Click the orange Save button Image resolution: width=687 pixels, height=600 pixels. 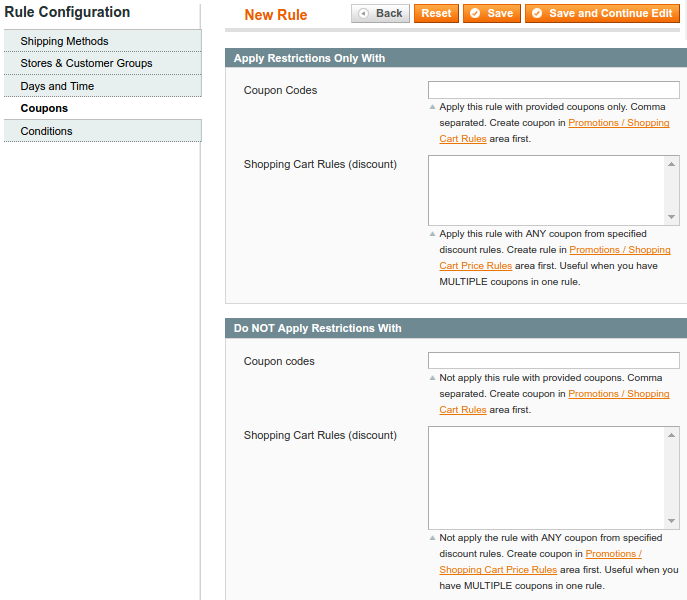tap(491, 13)
